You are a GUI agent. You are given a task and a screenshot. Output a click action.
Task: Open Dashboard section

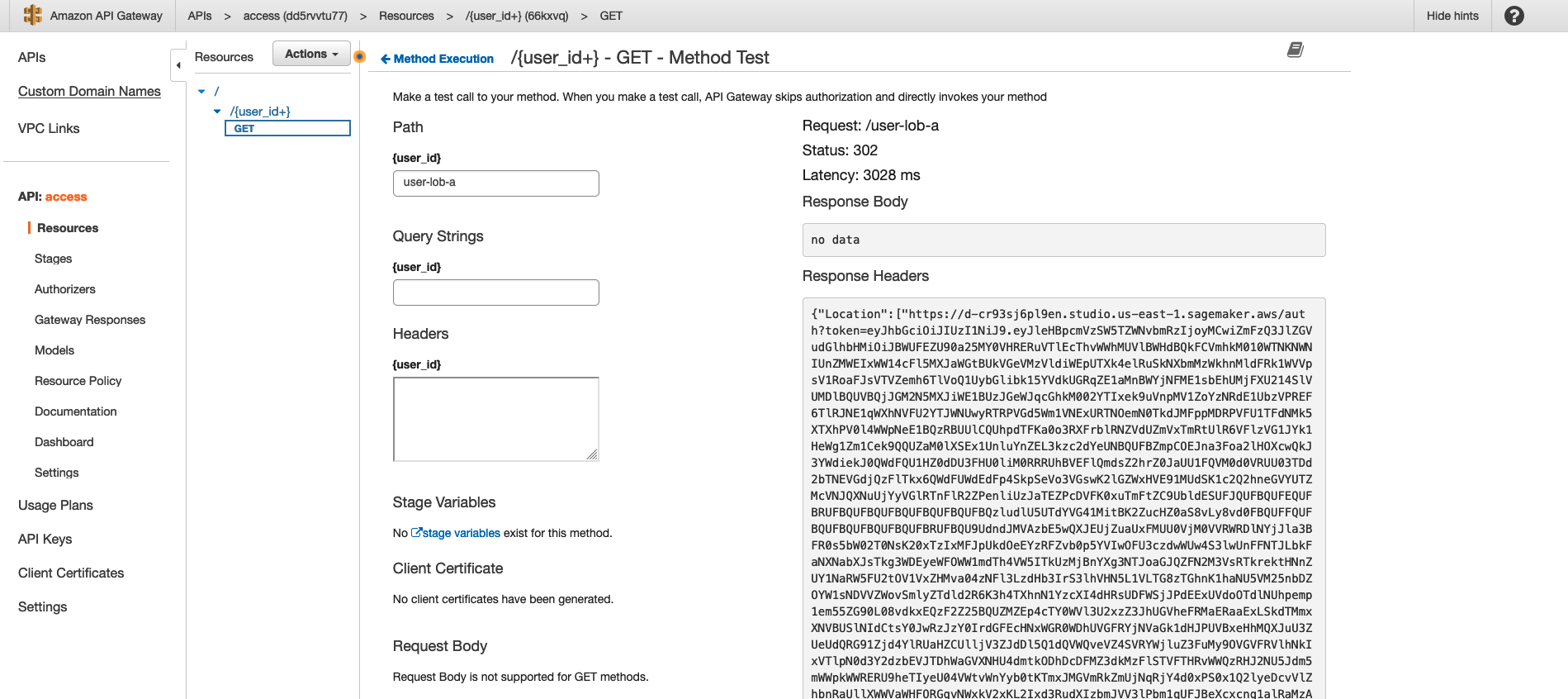64,442
